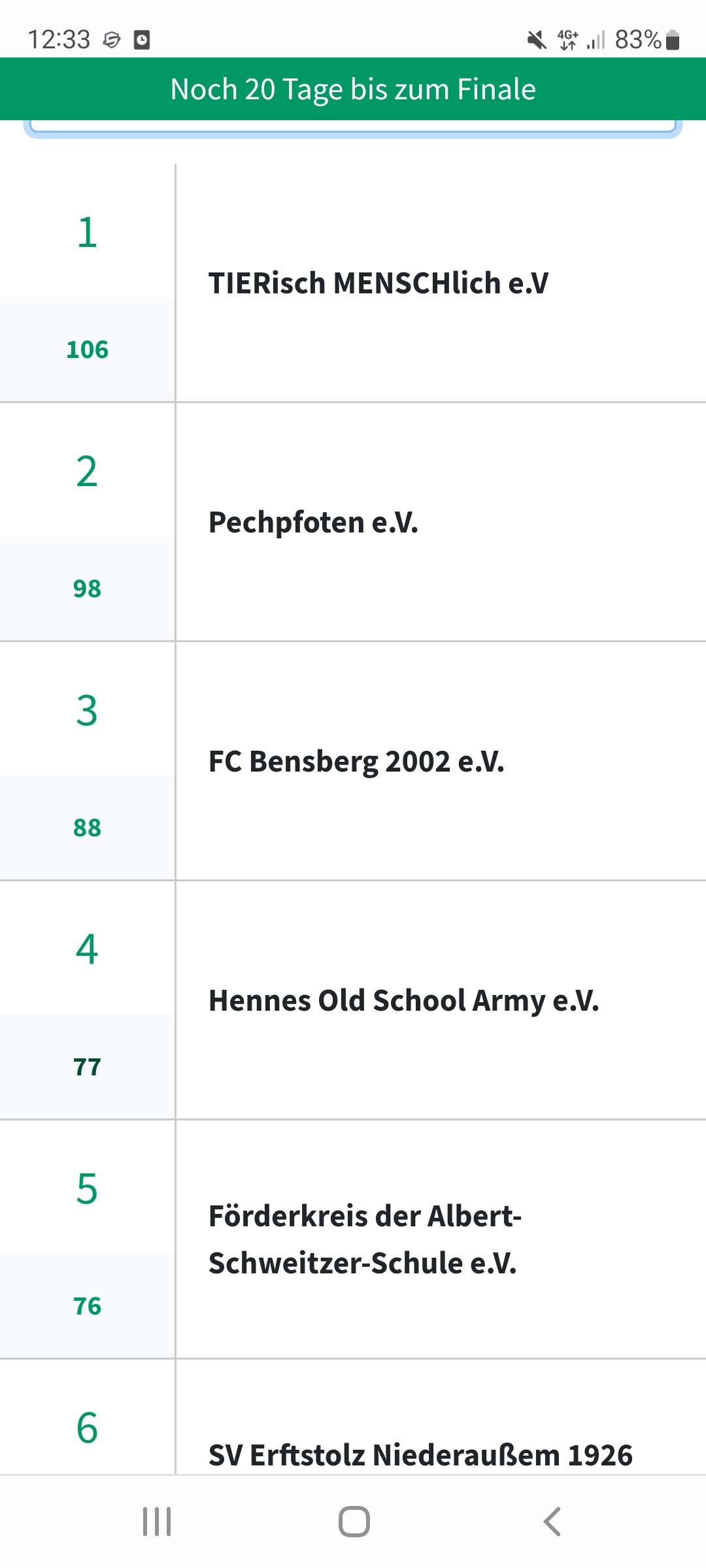Open the Pechpfoten e.V. entry
Viewport: 706px width, 1568px height.
click(x=313, y=523)
